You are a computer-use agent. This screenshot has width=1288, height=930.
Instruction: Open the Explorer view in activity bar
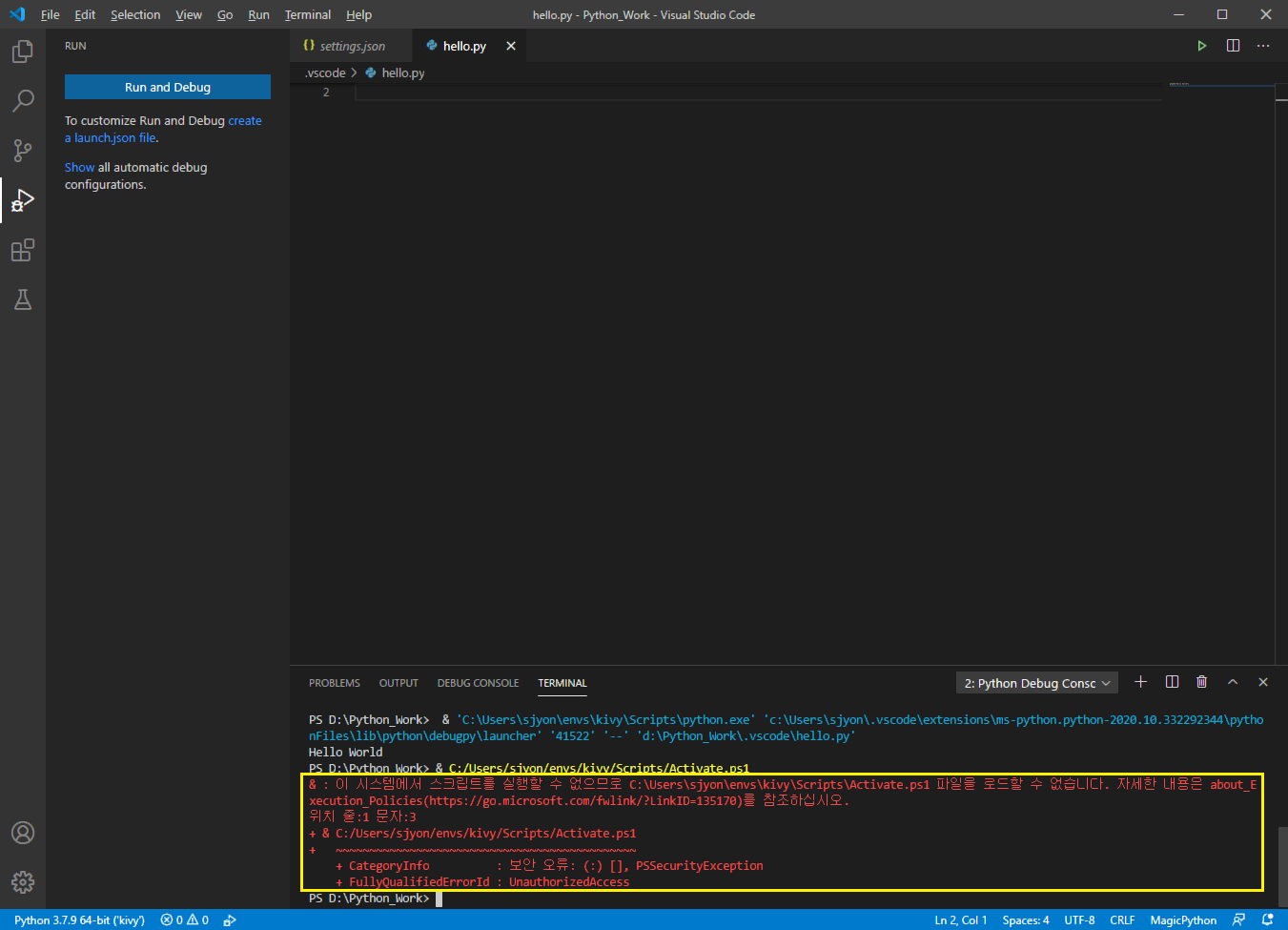click(x=23, y=51)
